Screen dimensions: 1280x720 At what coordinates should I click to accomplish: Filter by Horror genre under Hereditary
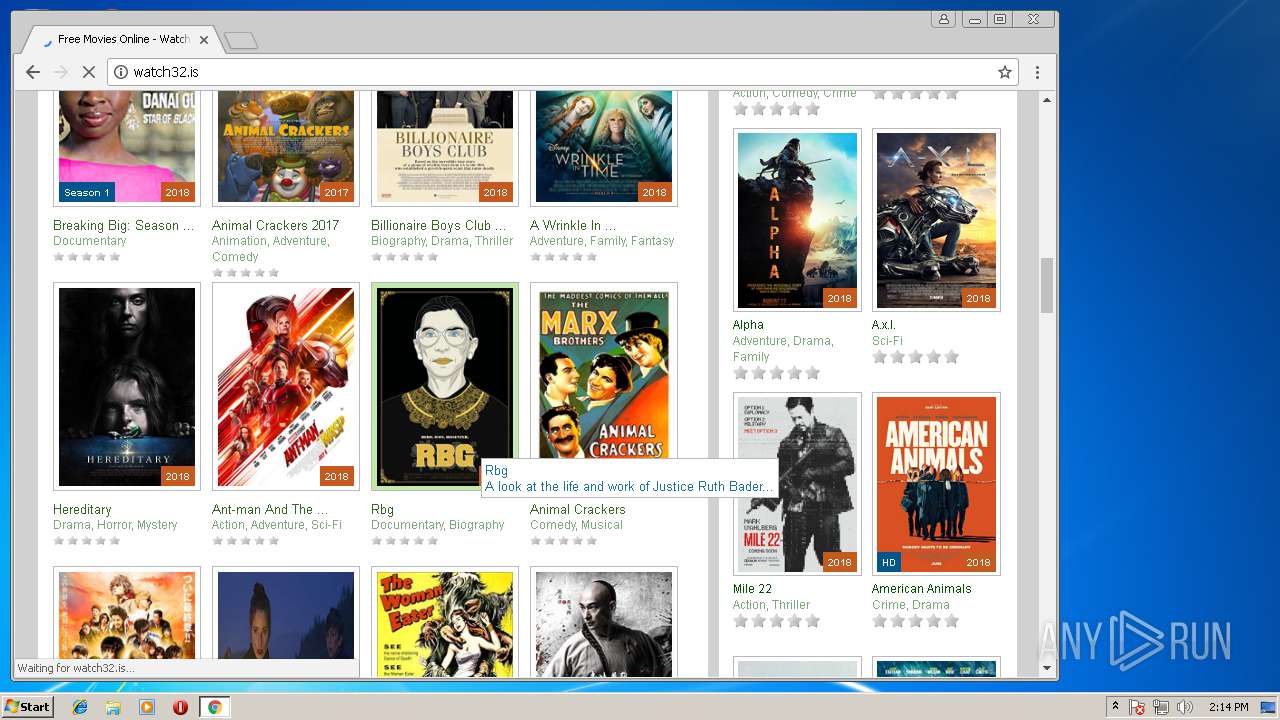coord(115,525)
